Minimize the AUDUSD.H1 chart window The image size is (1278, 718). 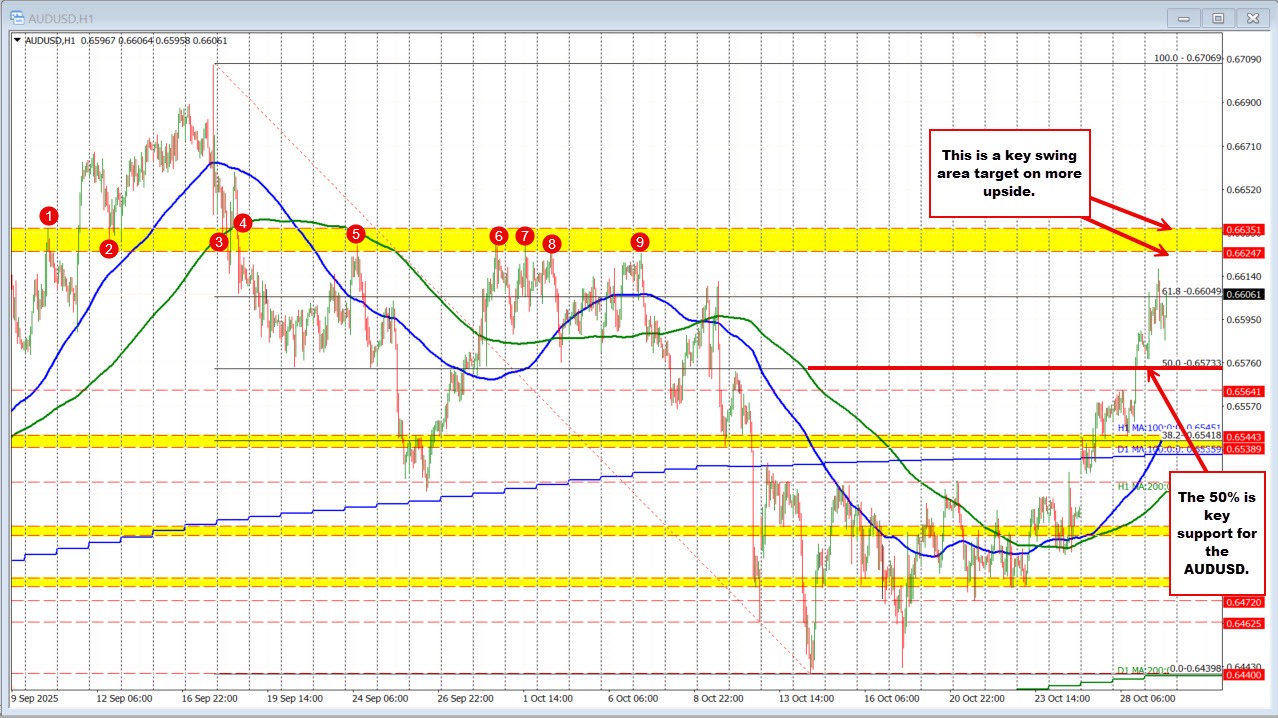[1183, 17]
